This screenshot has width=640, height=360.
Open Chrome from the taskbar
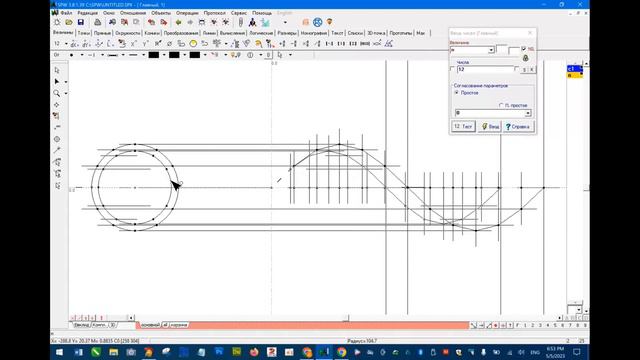point(342,352)
